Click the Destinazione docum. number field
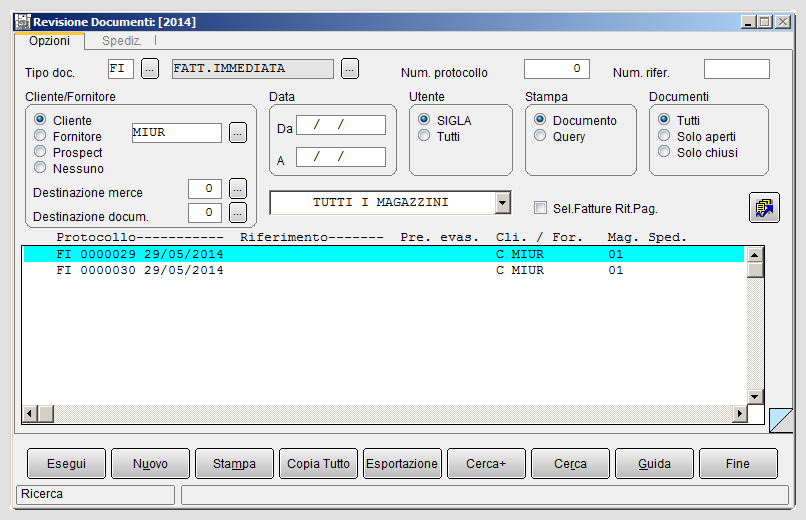Screen dimensions: 806x520 tap(205, 213)
